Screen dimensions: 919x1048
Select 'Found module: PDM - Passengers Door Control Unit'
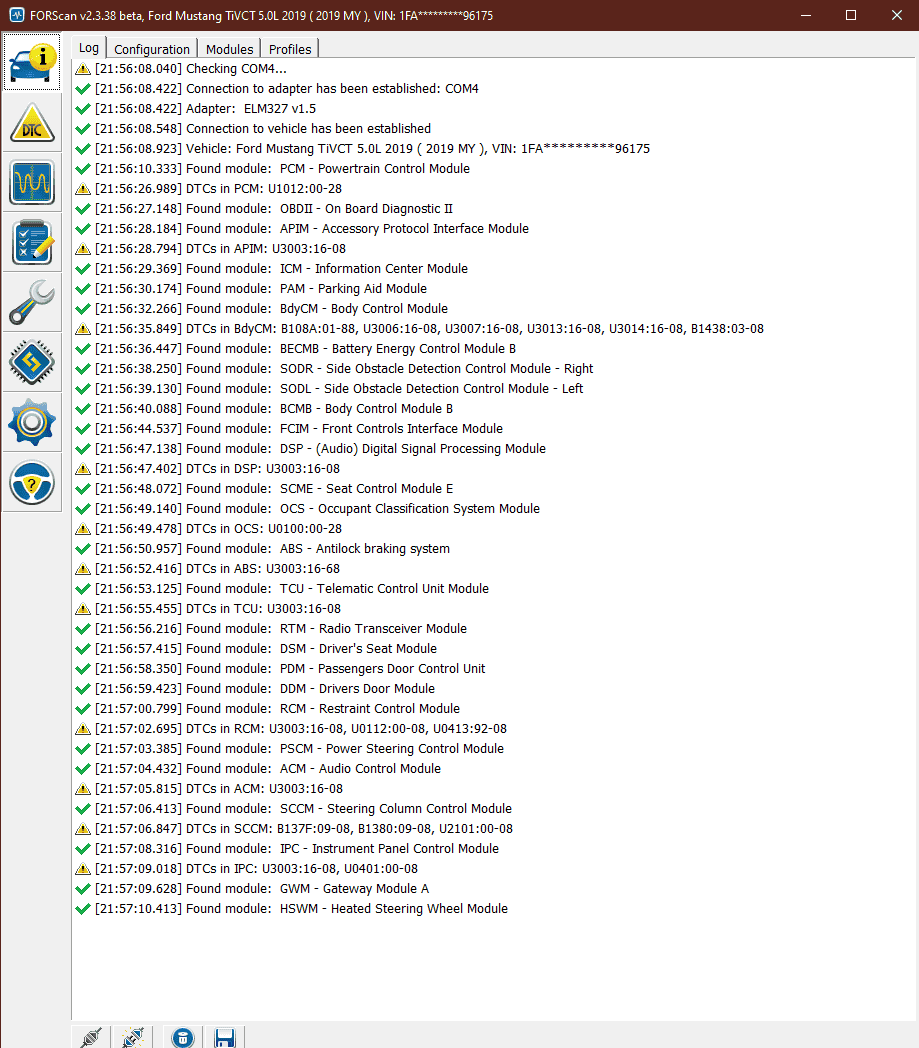click(280, 670)
